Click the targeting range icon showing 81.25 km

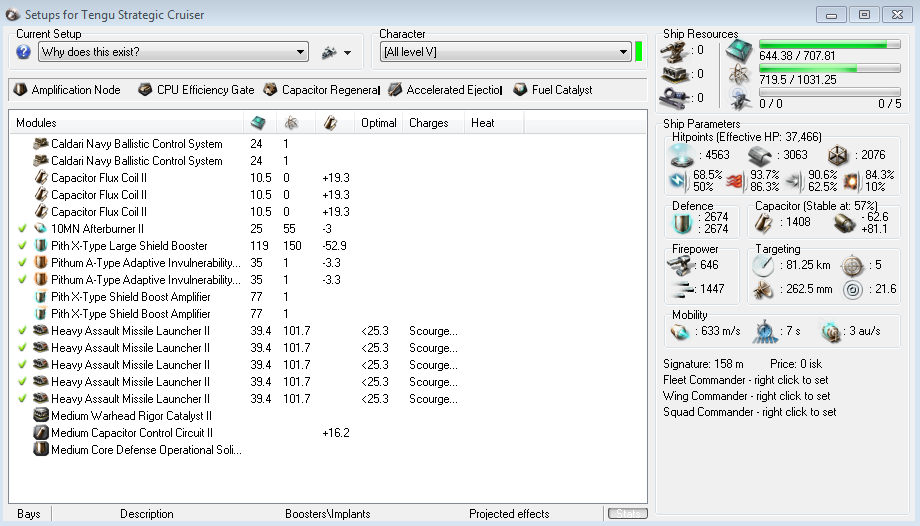pos(763,265)
